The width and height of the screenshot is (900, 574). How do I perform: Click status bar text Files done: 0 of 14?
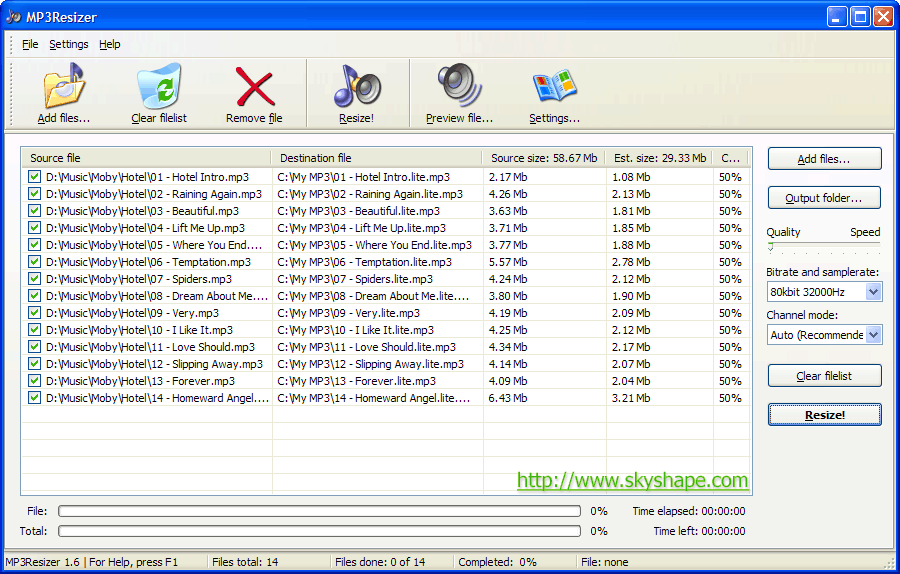[380, 562]
